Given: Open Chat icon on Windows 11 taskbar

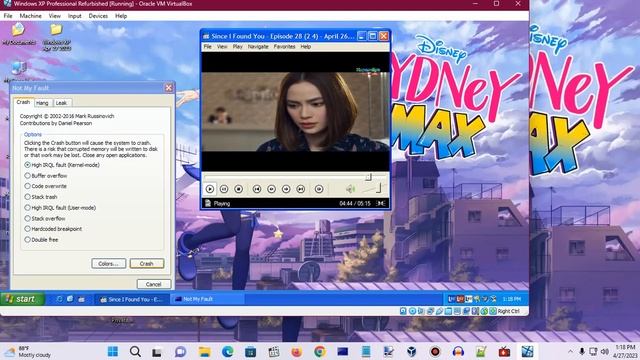Looking at the screenshot, I should [180, 351].
